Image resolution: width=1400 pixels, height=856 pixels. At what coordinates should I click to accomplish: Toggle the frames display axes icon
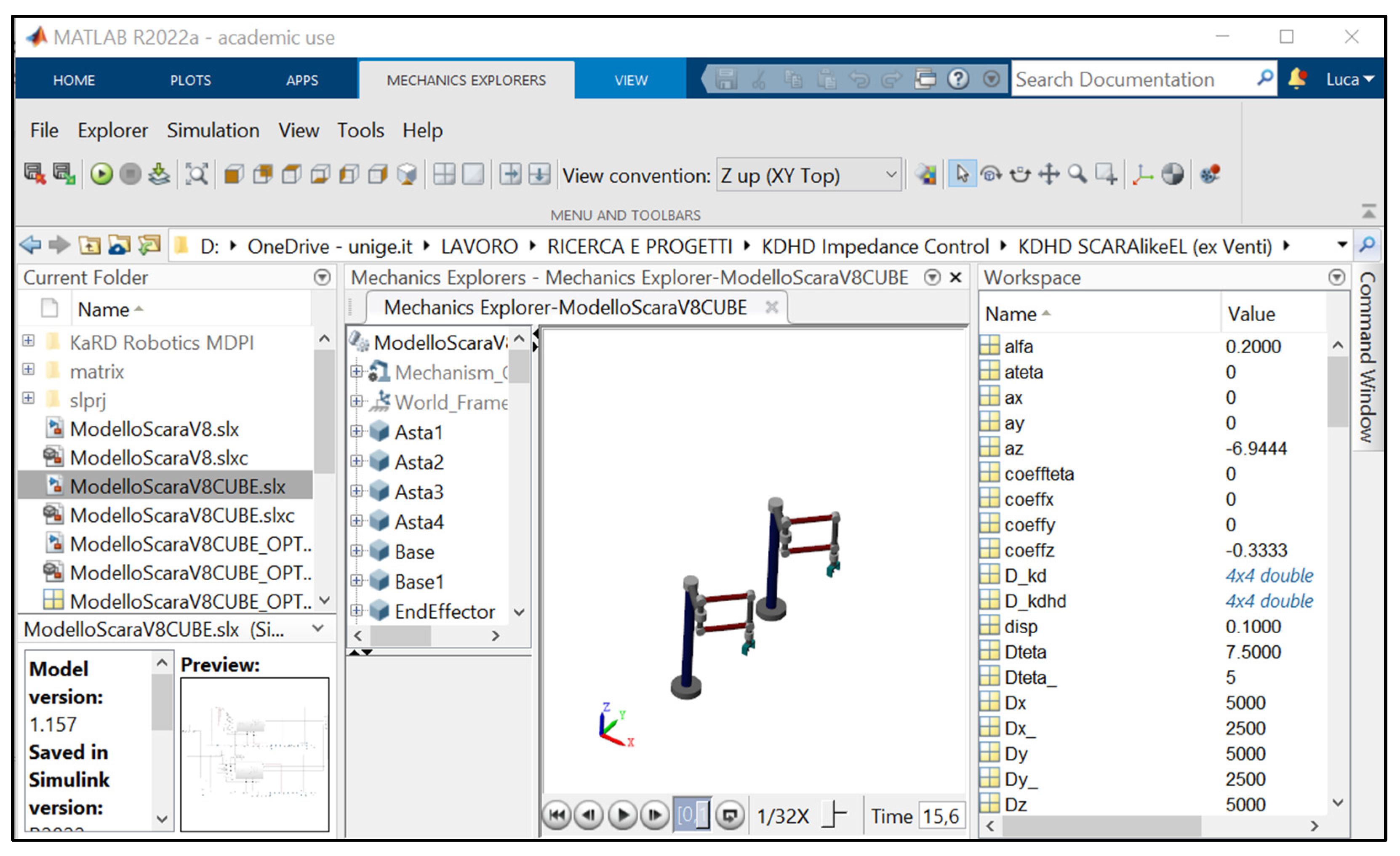tap(1142, 174)
